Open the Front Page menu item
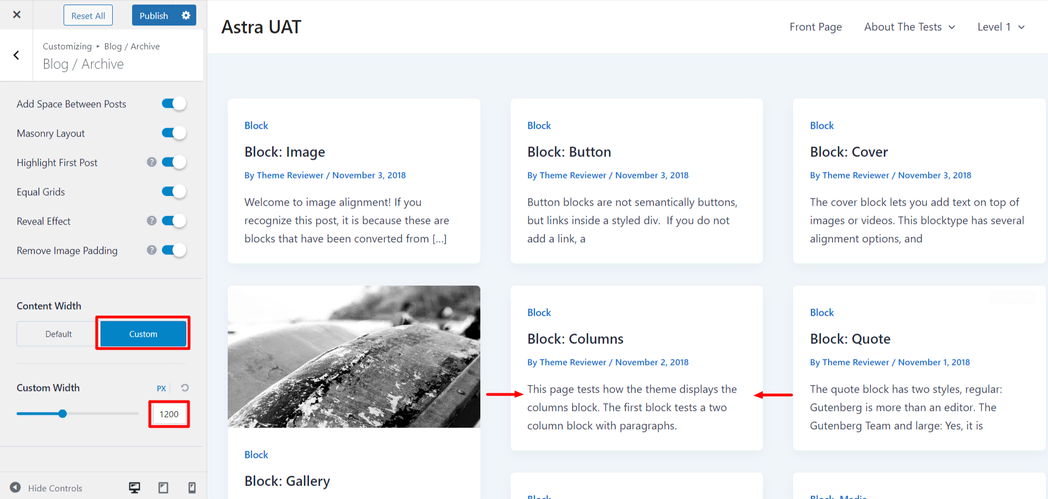This screenshot has width=1048, height=499. [x=815, y=27]
